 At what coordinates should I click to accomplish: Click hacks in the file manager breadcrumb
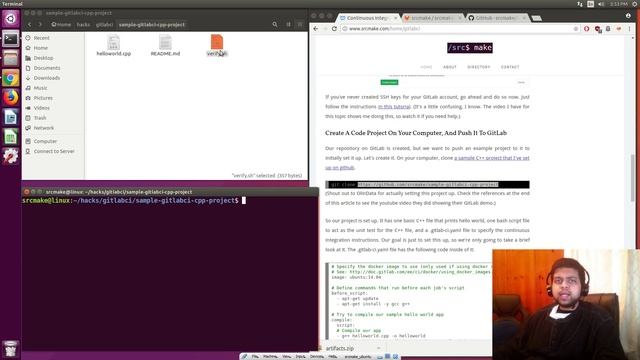tap(83, 24)
